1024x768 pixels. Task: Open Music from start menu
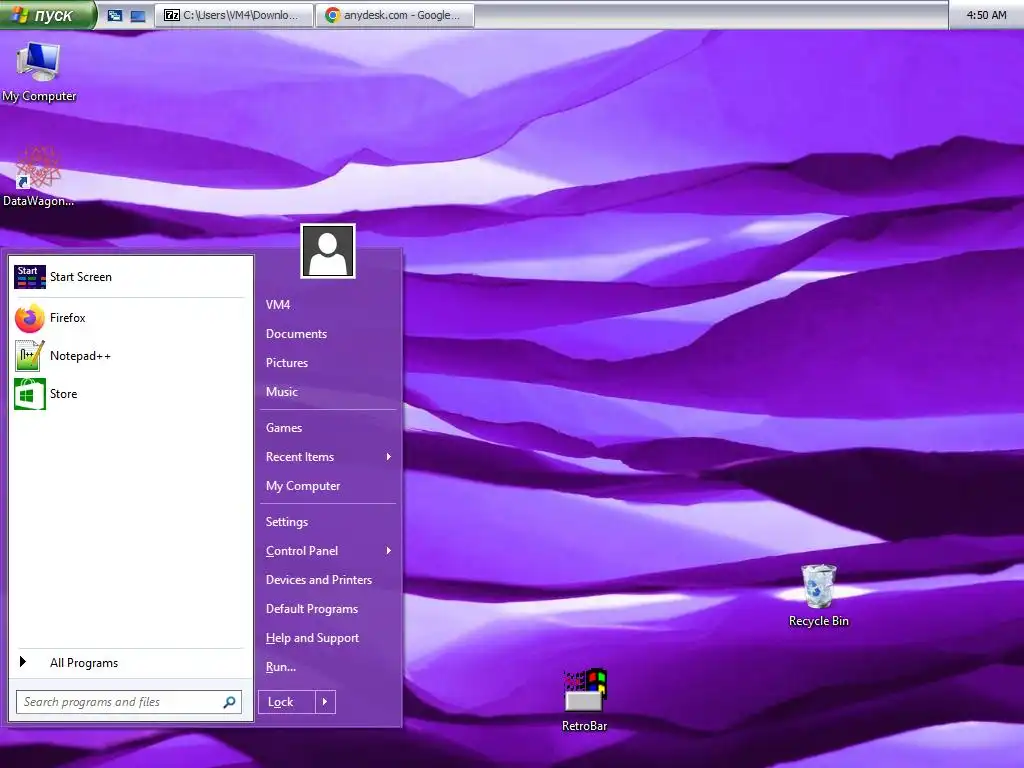pyautogui.click(x=328, y=392)
